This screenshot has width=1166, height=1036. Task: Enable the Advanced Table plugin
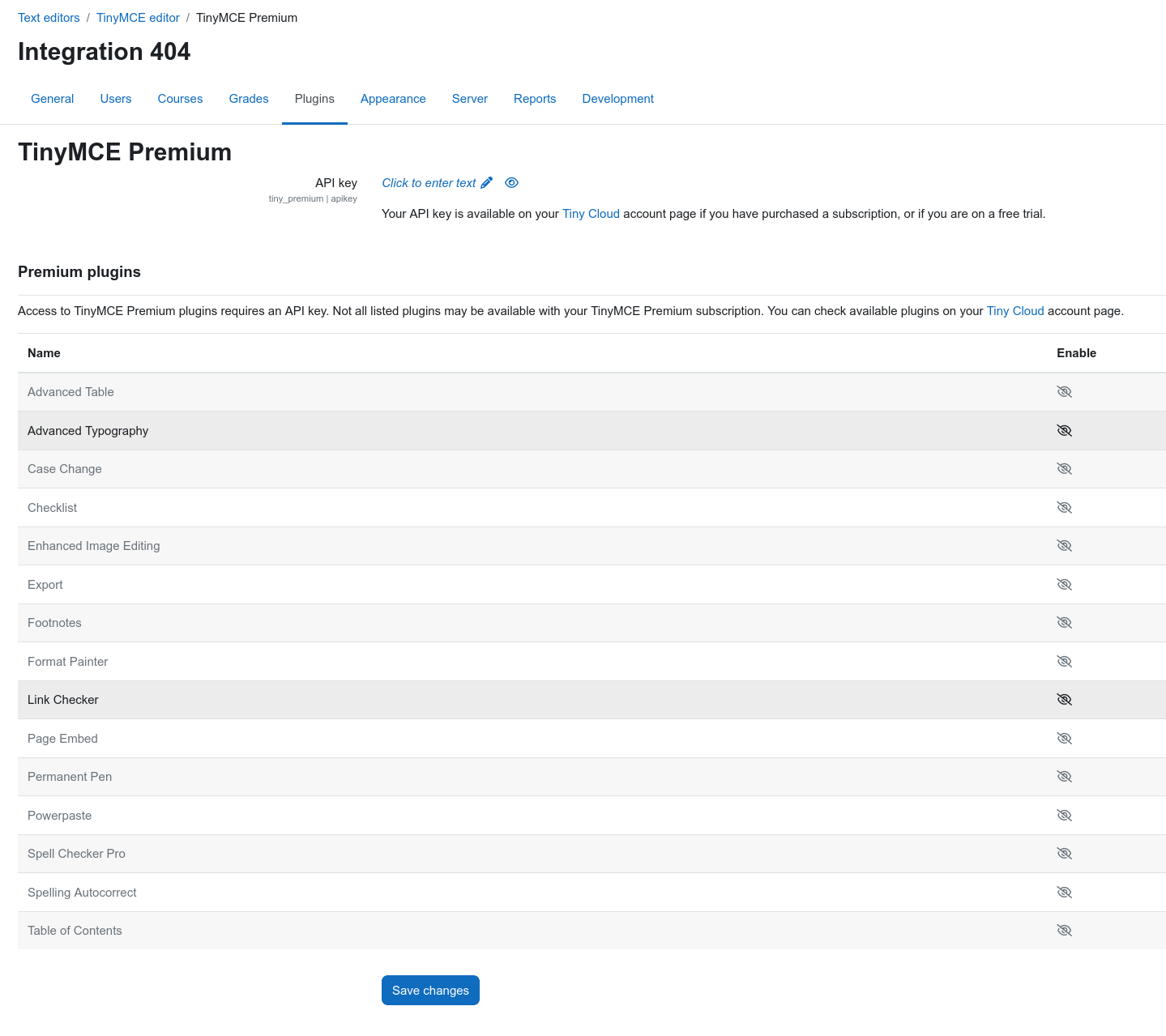(x=1065, y=392)
